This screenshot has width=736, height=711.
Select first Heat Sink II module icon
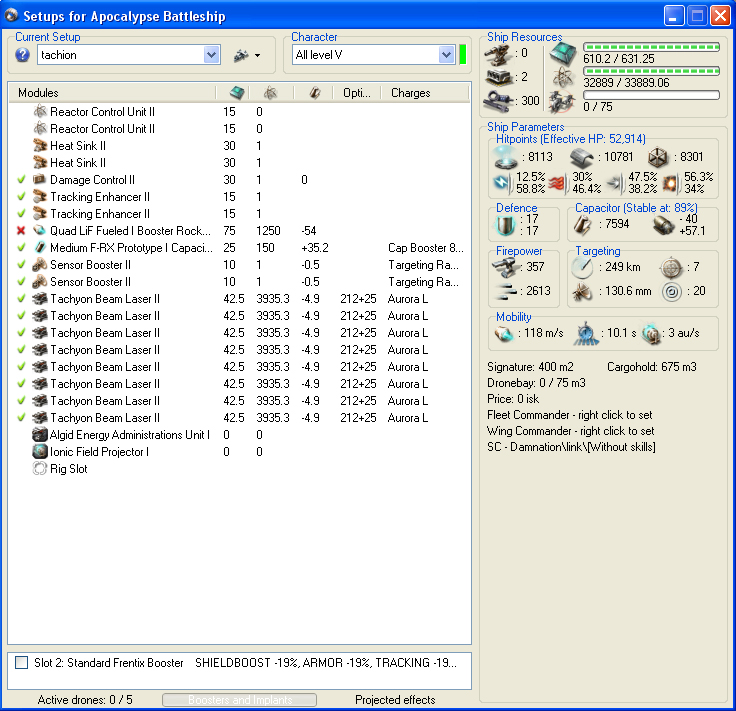(40, 145)
